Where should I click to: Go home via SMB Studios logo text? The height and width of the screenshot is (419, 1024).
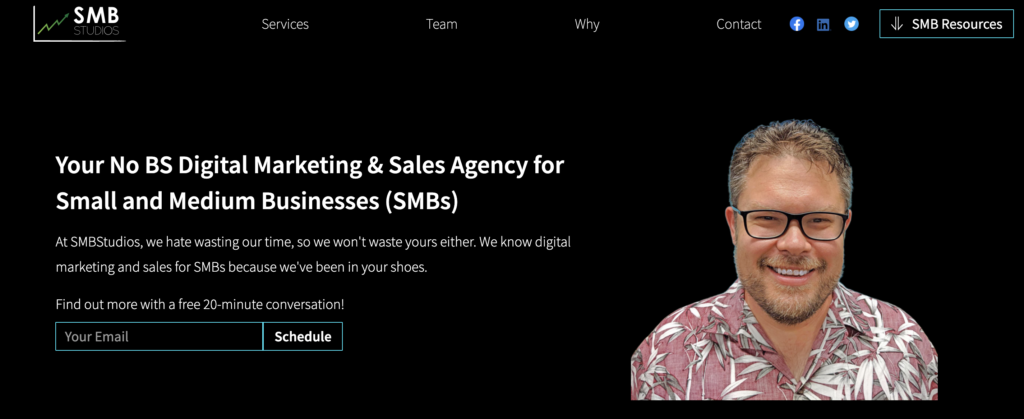(96, 22)
